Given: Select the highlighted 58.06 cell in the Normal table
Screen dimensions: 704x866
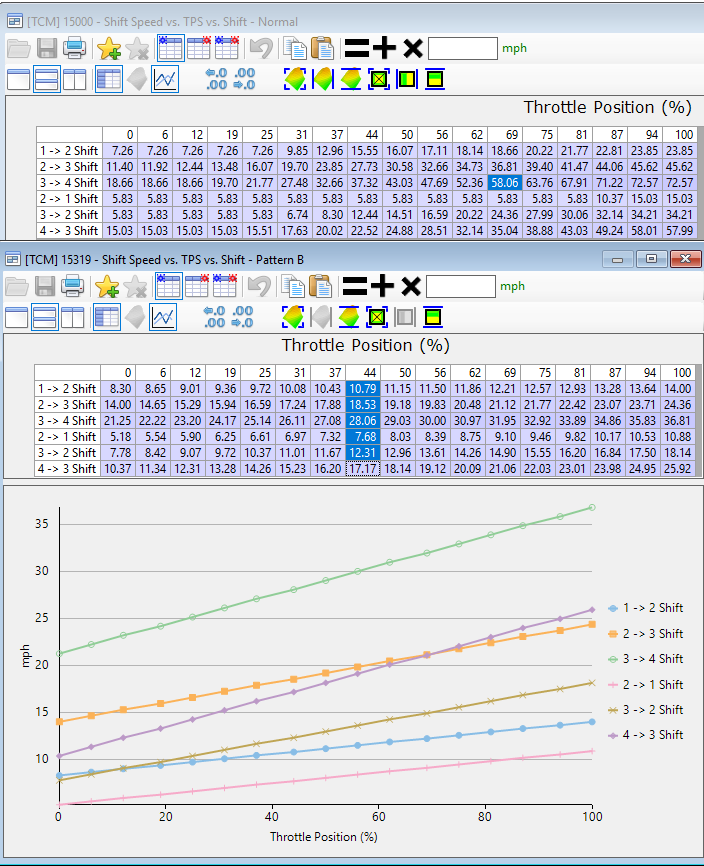Looking at the screenshot, I should tap(505, 183).
